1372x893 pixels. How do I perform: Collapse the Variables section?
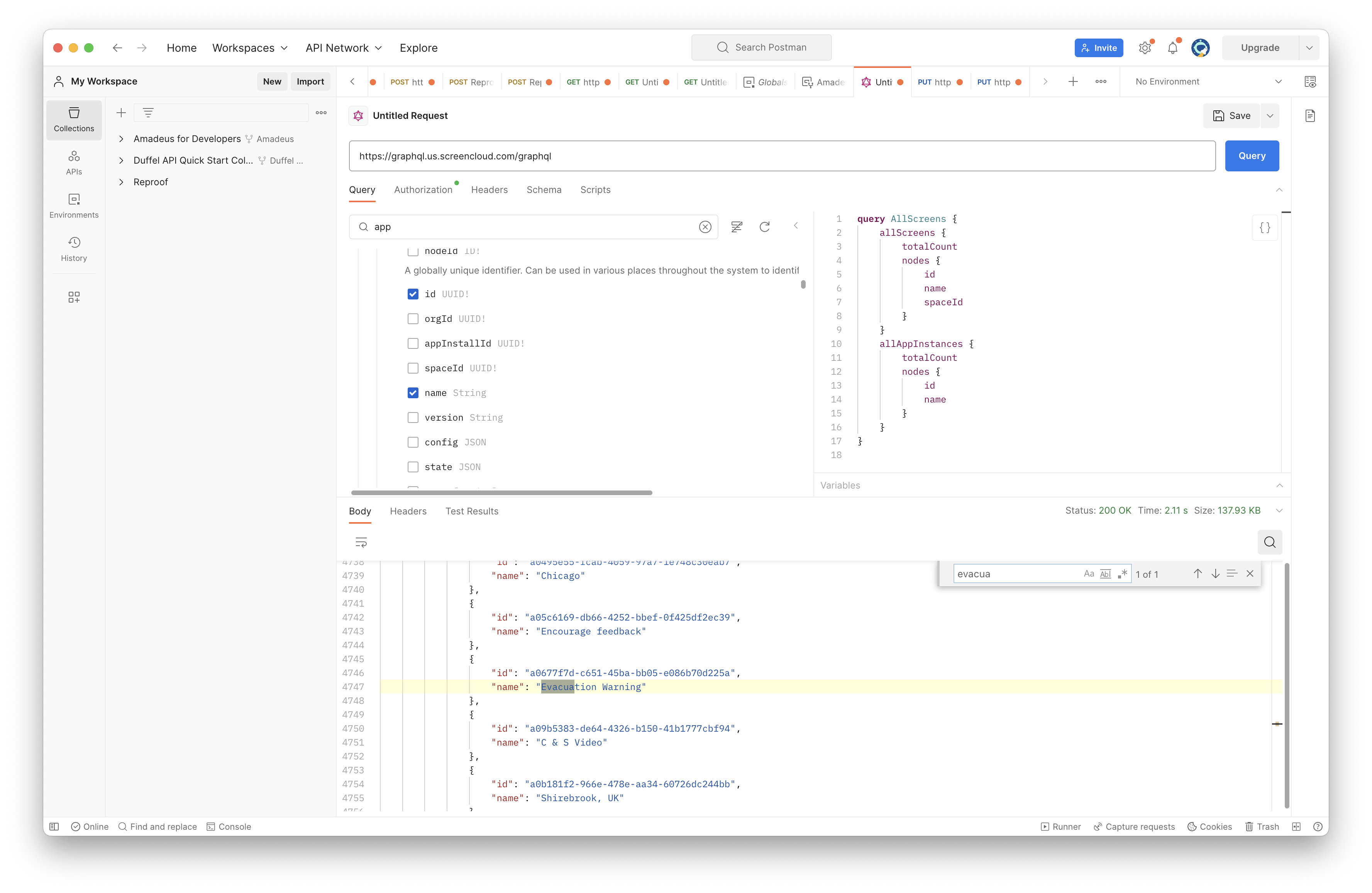tap(1280, 486)
